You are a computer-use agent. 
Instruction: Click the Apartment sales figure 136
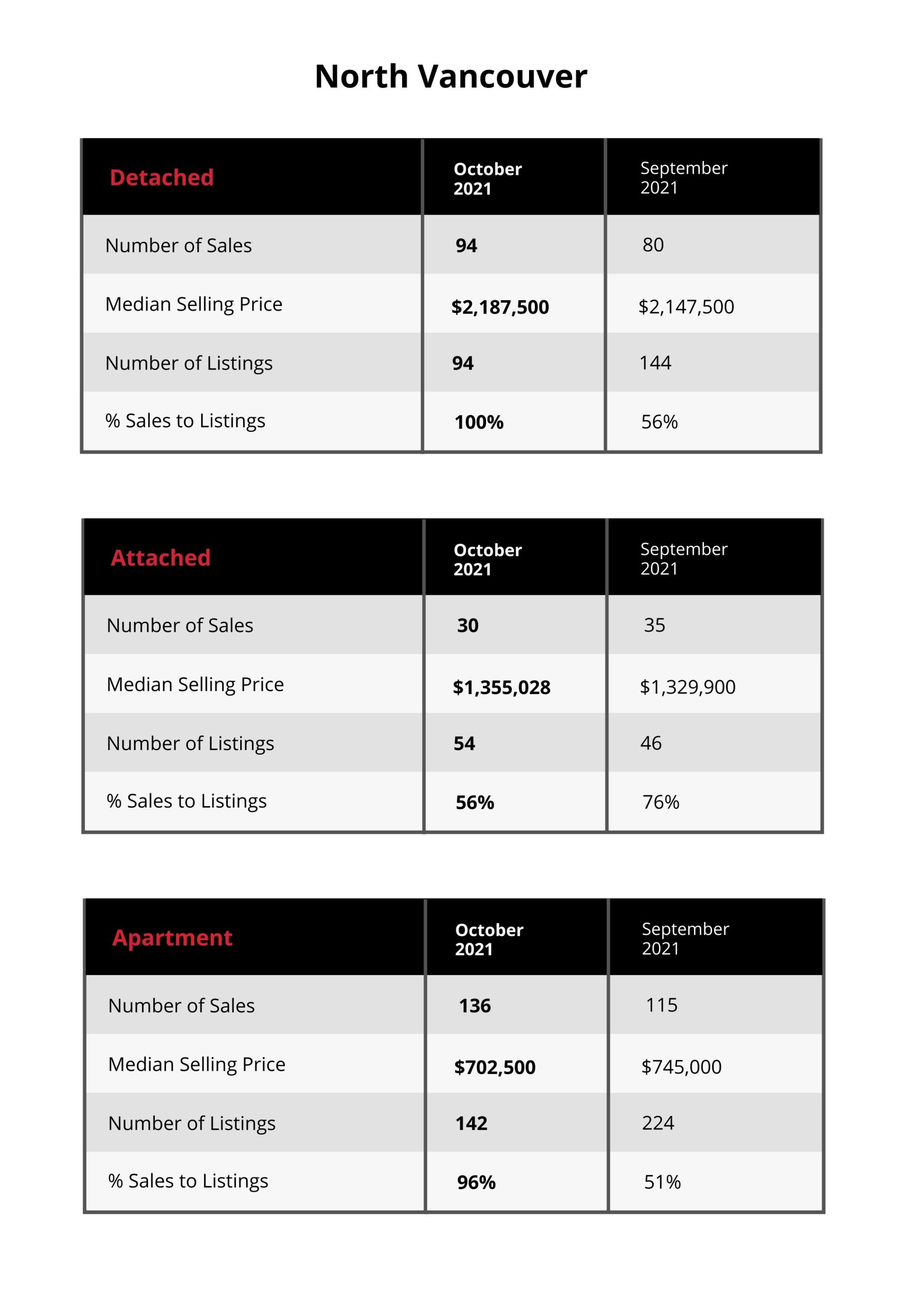click(x=475, y=1006)
